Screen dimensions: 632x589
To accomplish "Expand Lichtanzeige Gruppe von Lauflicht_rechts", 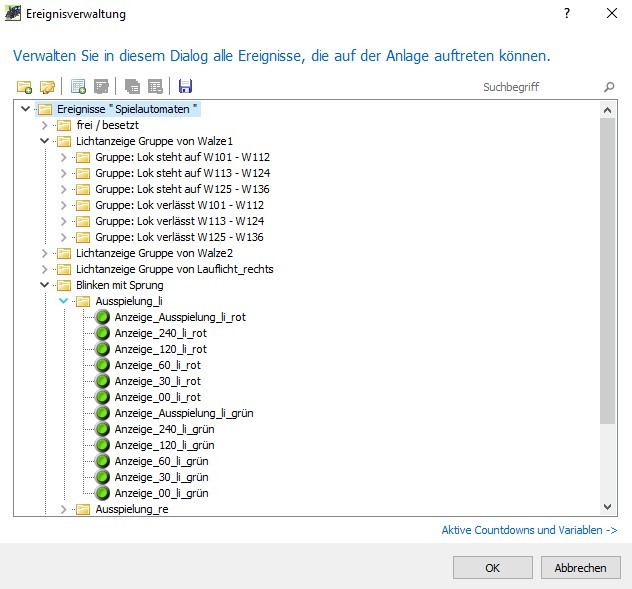I will click(44, 269).
